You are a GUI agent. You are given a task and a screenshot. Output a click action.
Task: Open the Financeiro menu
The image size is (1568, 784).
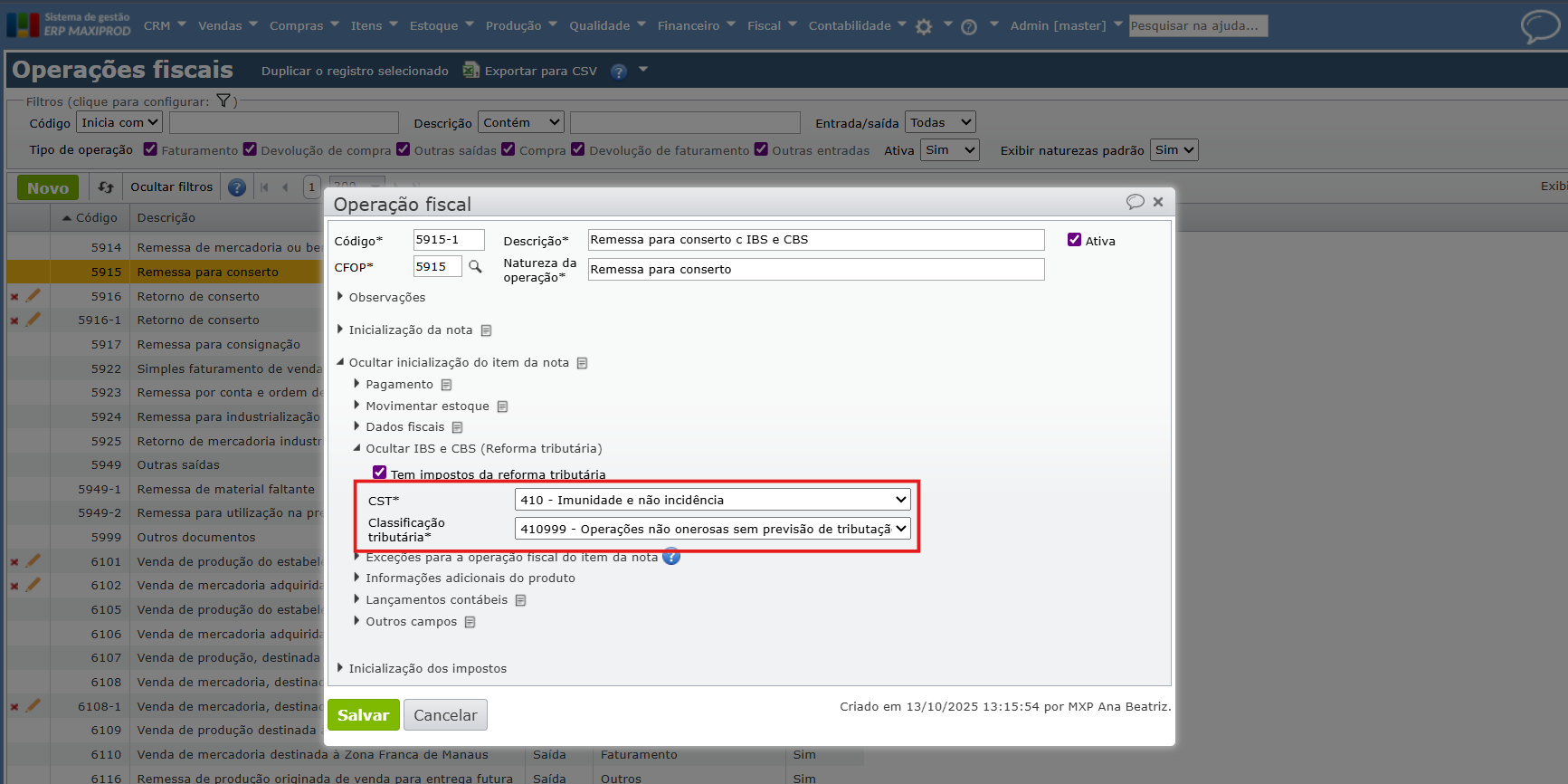coord(697,25)
